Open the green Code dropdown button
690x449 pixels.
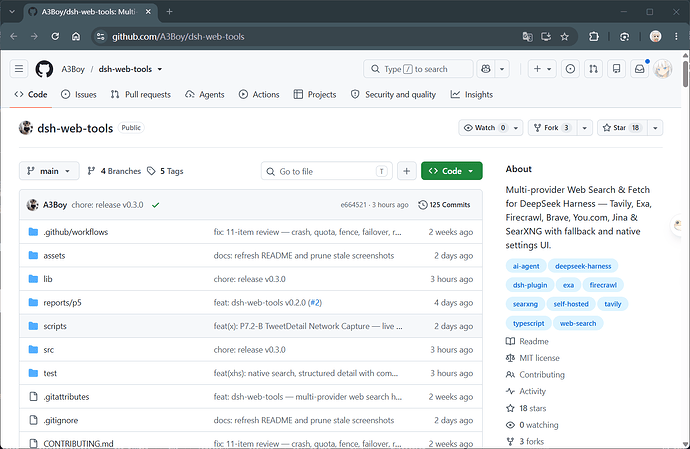pyautogui.click(x=451, y=171)
